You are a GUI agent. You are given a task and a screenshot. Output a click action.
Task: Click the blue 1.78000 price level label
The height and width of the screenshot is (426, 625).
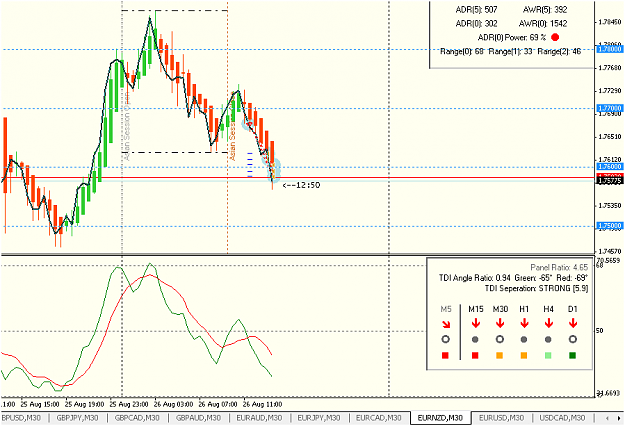tap(609, 49)
